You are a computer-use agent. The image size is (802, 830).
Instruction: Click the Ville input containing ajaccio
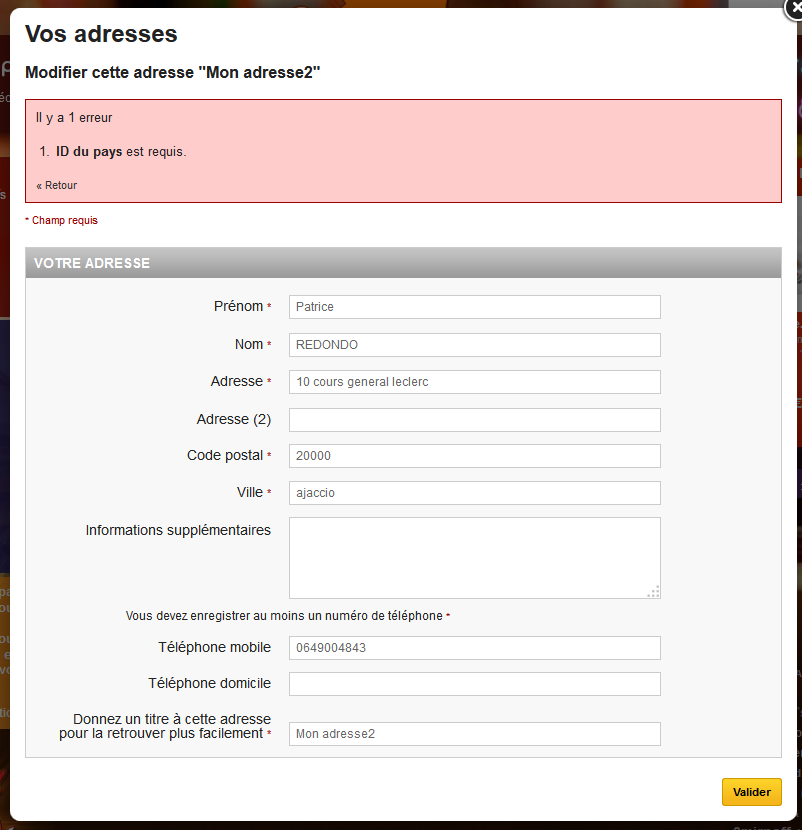tap(474, 493)
